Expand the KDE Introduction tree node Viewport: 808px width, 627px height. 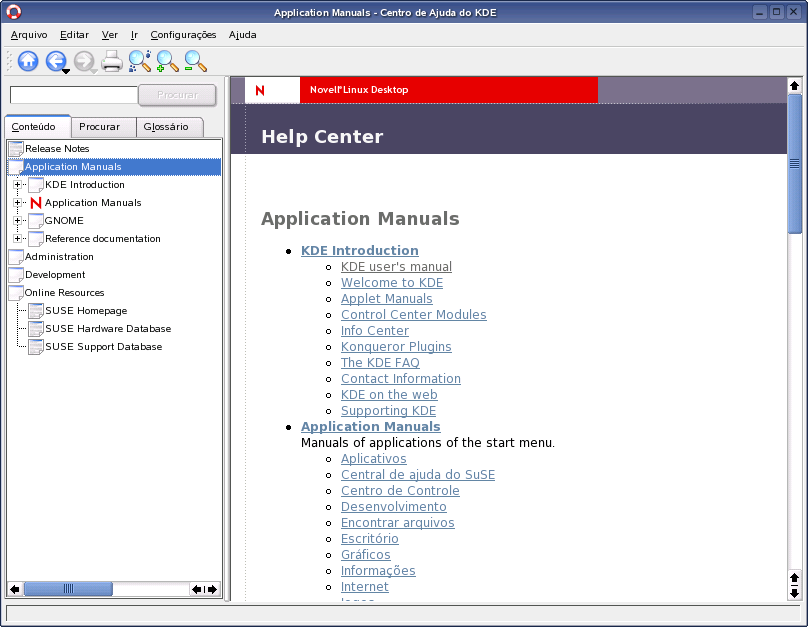pos(17,184)
